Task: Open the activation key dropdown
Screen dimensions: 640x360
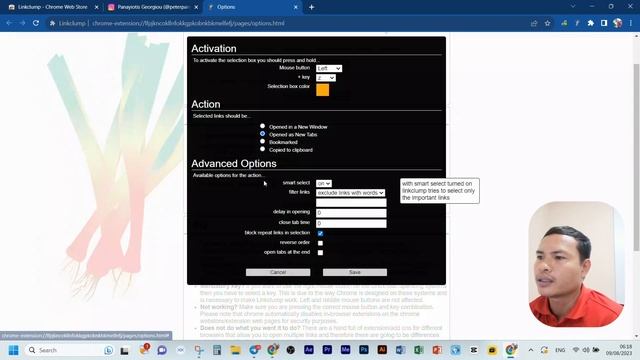Action: [326, 78]
